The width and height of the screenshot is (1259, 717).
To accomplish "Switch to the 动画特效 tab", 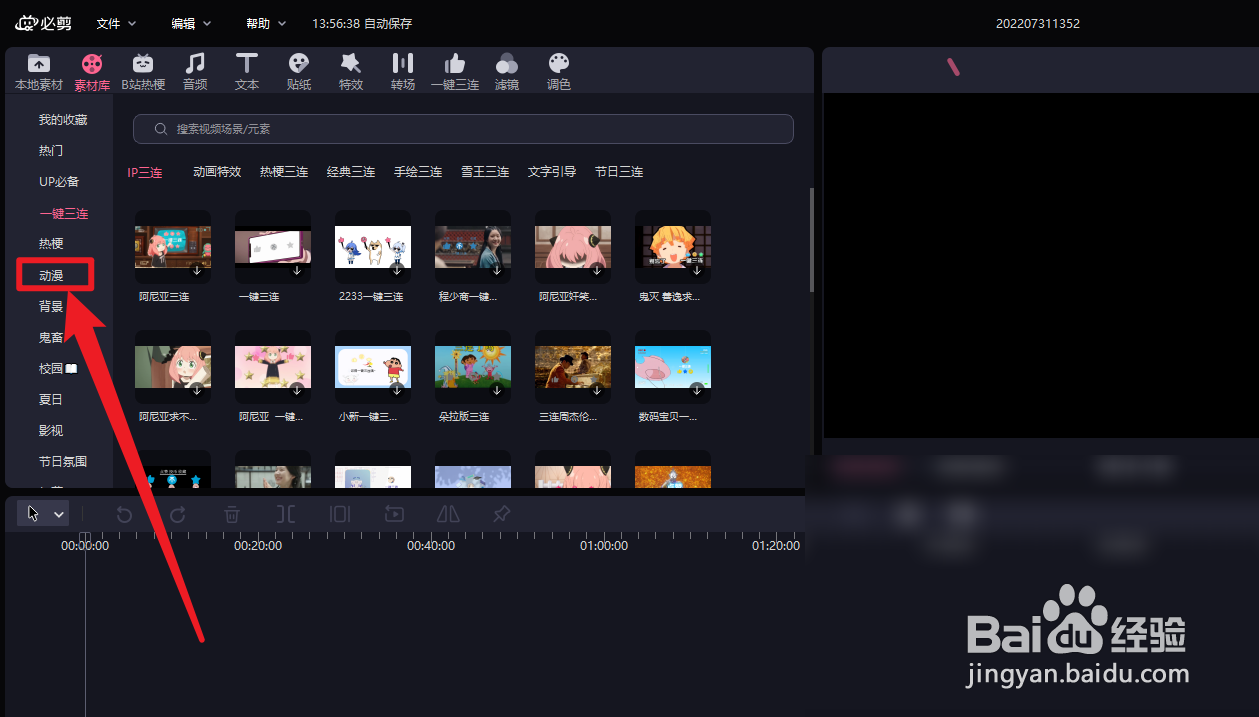I will (x=217, y=172).
